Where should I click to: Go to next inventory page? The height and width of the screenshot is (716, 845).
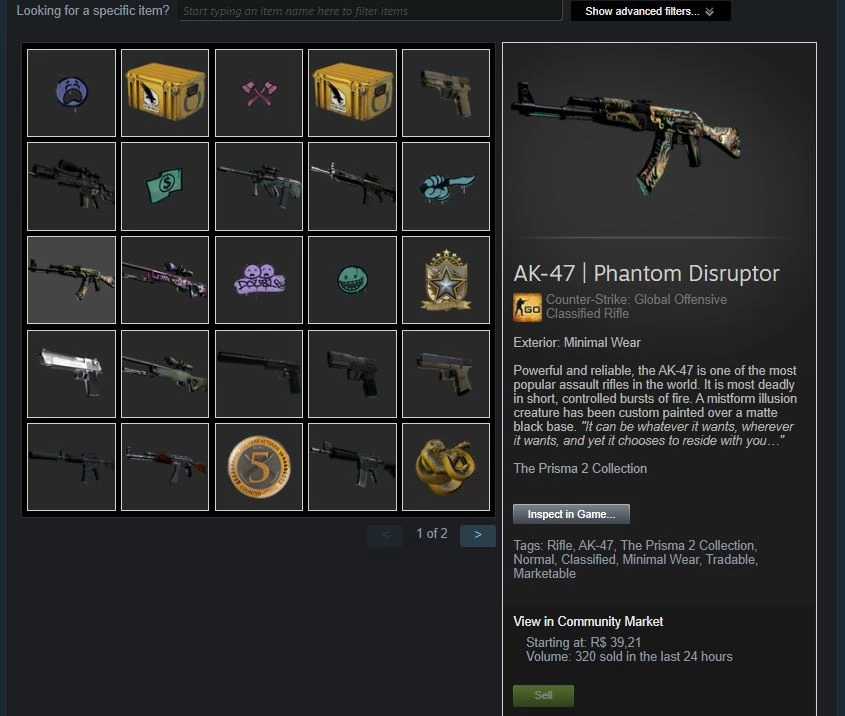tap(477, 535)
